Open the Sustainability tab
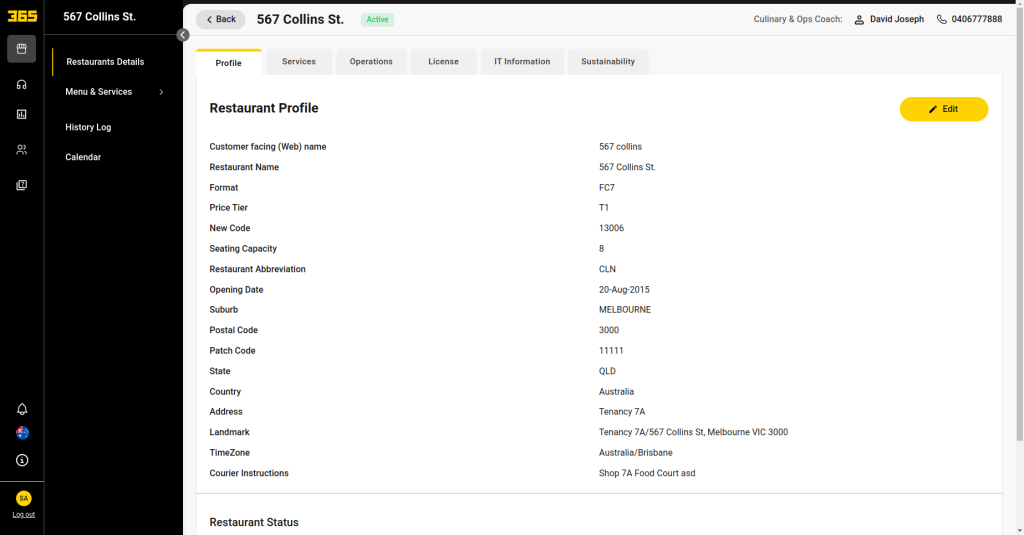 (608, 61)
